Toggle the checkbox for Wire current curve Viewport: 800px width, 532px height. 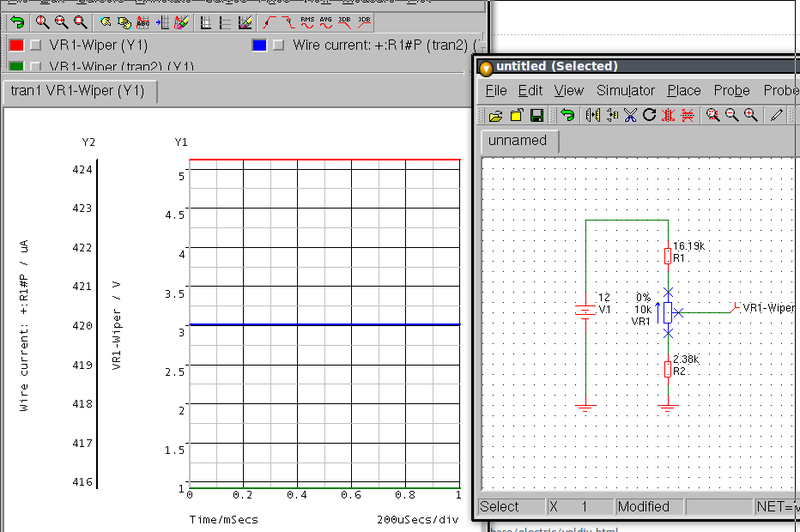[280, 45]
